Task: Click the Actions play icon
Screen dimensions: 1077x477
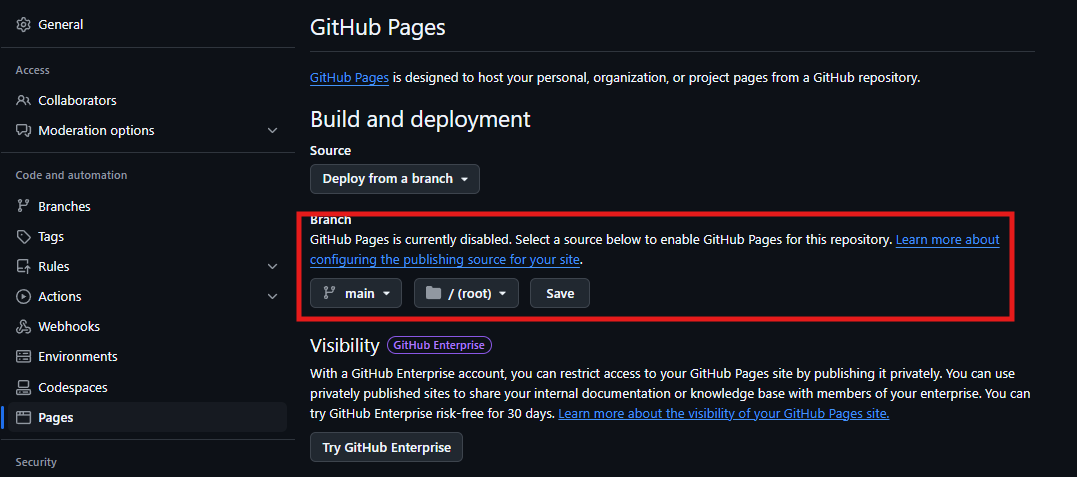Action: click(23, 297)
